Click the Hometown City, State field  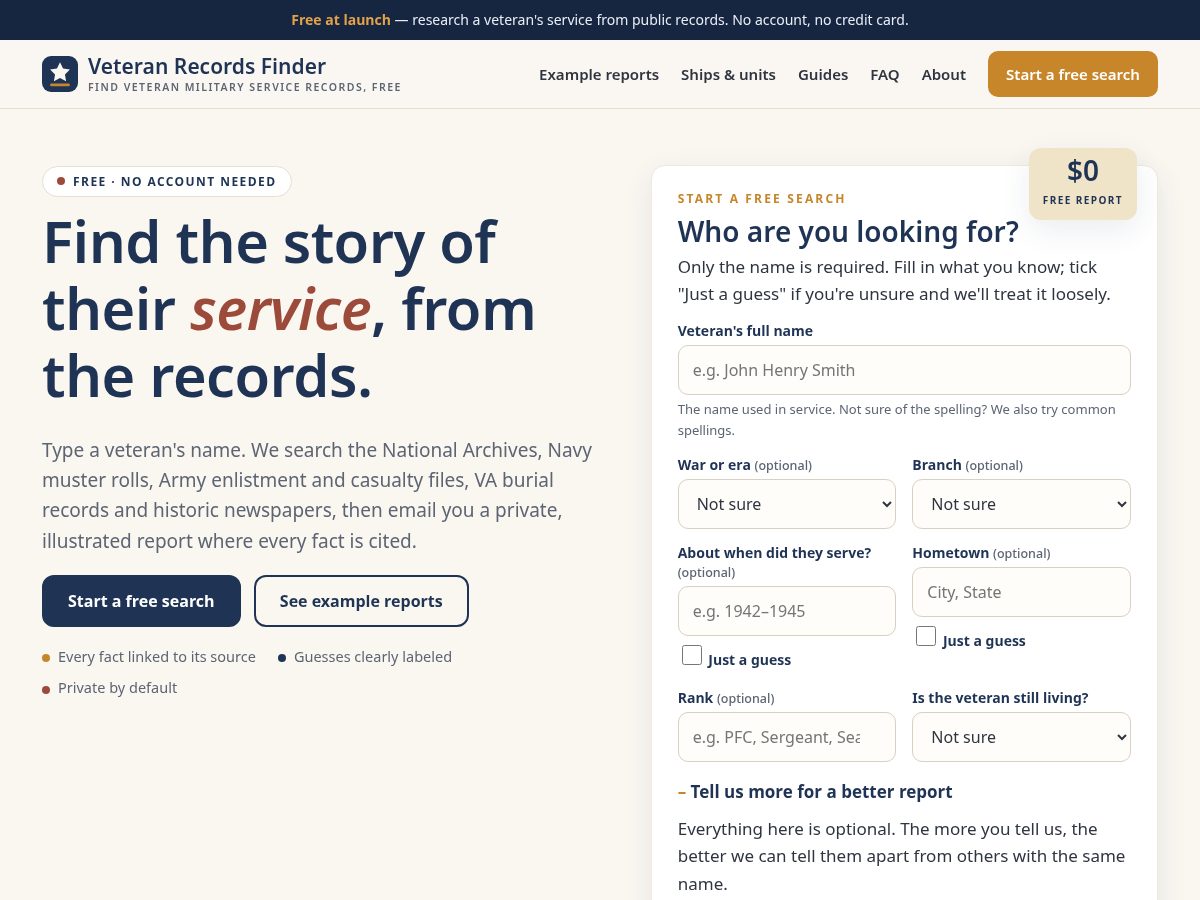point(1021,592)
